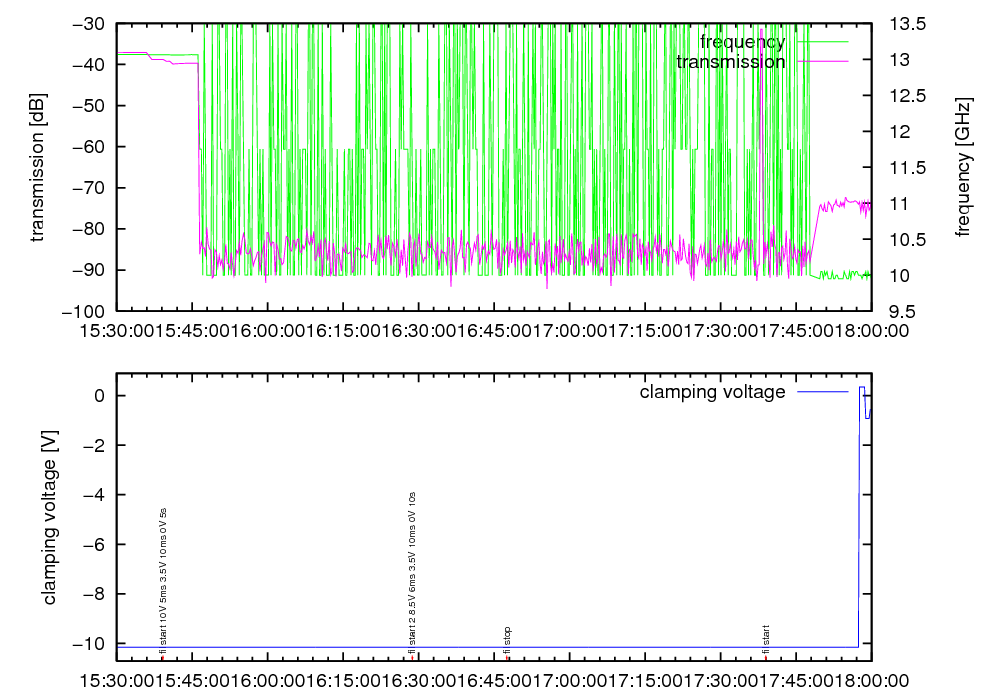The image size is (1000, 700).
Task: Select the 'fl start 2 8.5V' event marker
Action: [412, 570]
